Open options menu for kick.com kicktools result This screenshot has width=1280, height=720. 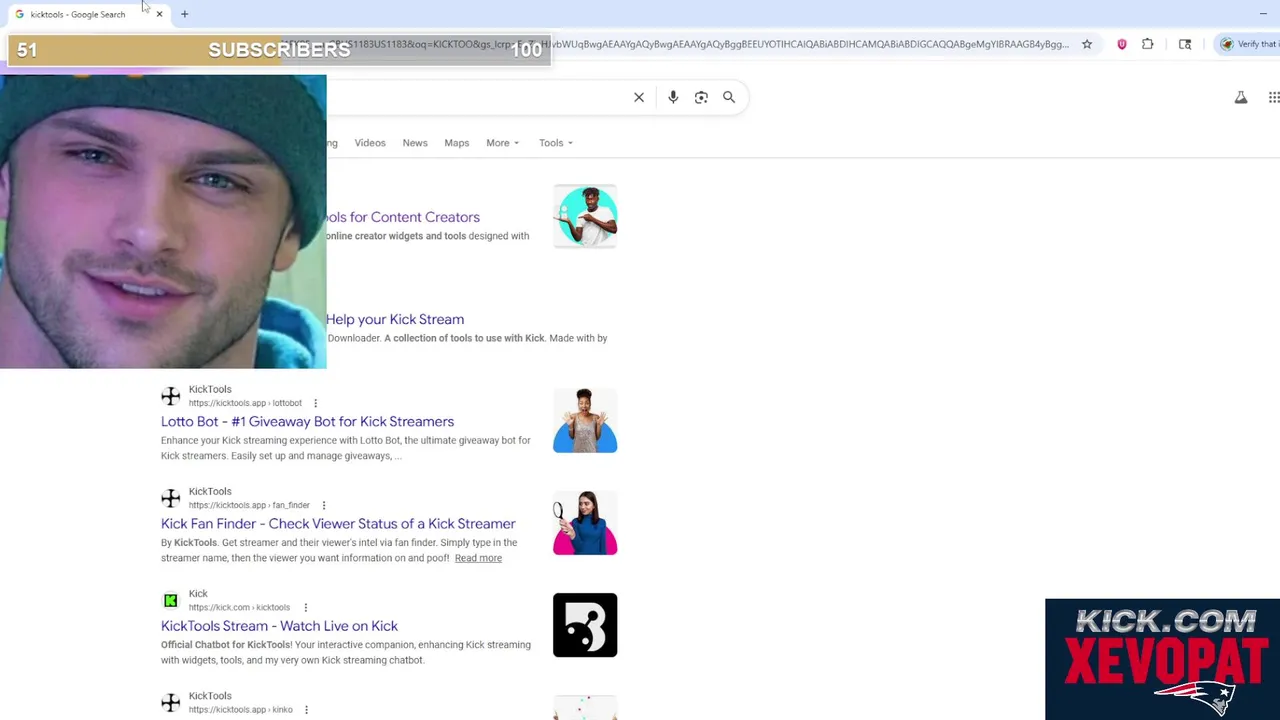click(x=305, y=607)
